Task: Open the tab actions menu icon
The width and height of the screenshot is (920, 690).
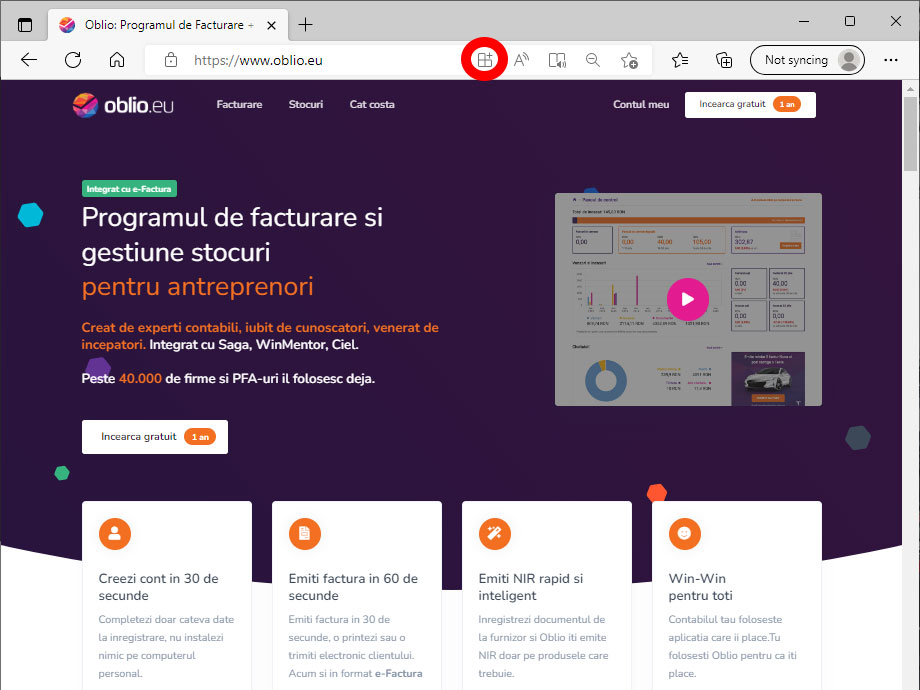Action: click(25, 25)
